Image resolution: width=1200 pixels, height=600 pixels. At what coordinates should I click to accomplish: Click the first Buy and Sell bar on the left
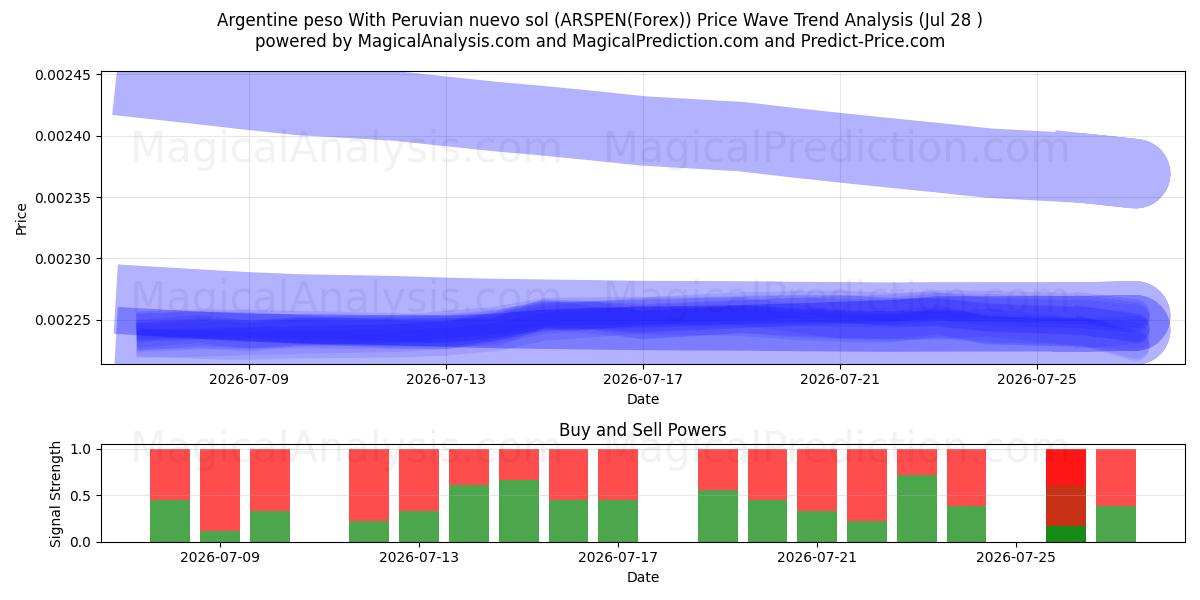(170, 496)
